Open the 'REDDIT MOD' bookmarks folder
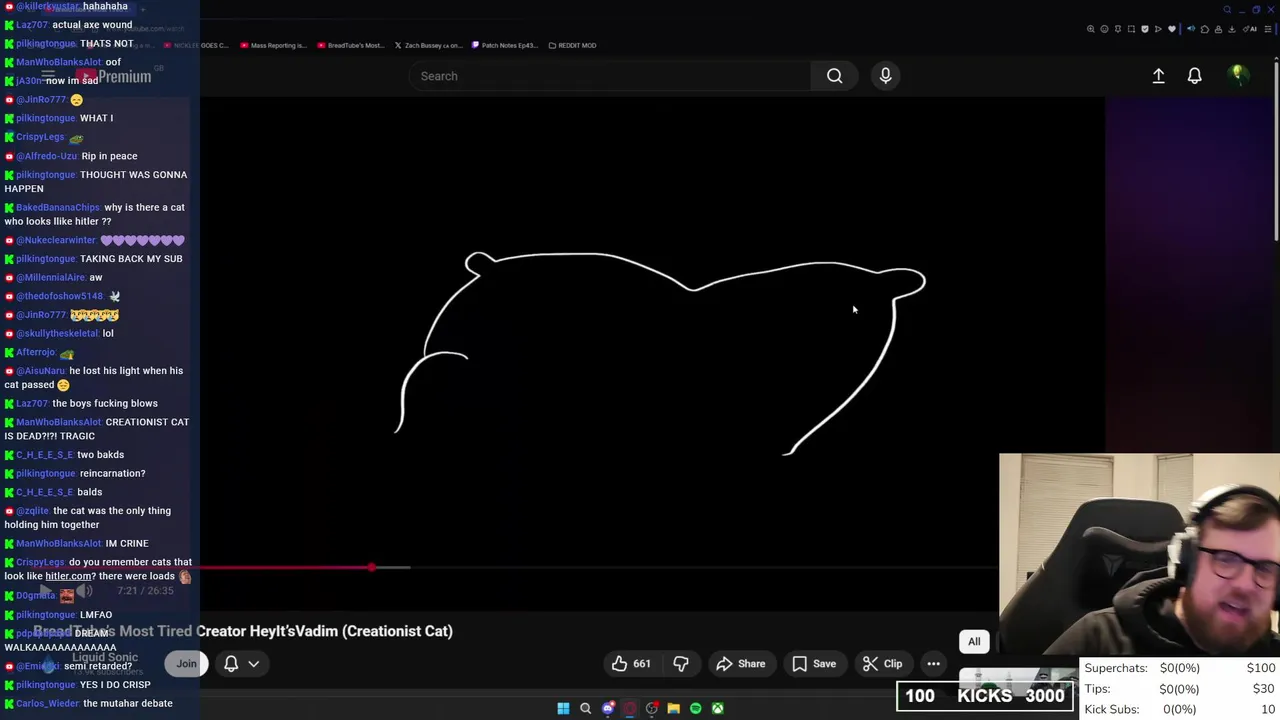The height and width of the screenshot is (720, 1280). (x=572, y=45)
